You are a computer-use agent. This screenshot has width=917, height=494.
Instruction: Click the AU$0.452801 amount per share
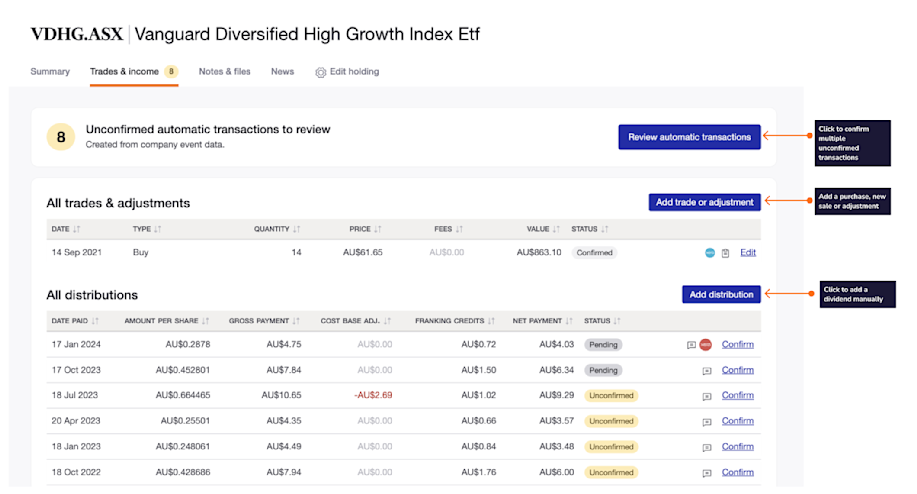click(x=182, y=370)
